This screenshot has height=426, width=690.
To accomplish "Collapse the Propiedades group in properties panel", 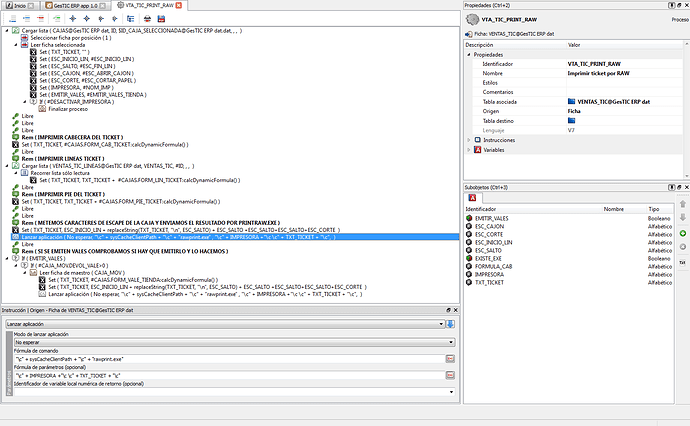I will (x=469, y=55).
